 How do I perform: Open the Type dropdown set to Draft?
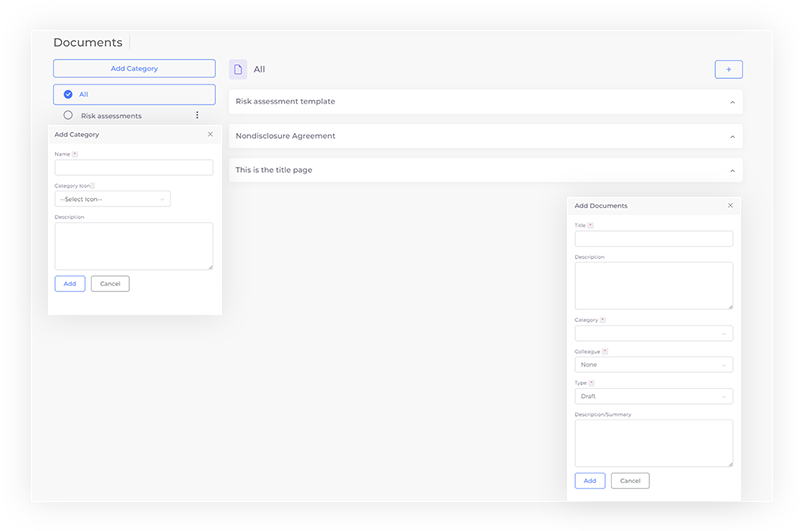click(653, 396)
